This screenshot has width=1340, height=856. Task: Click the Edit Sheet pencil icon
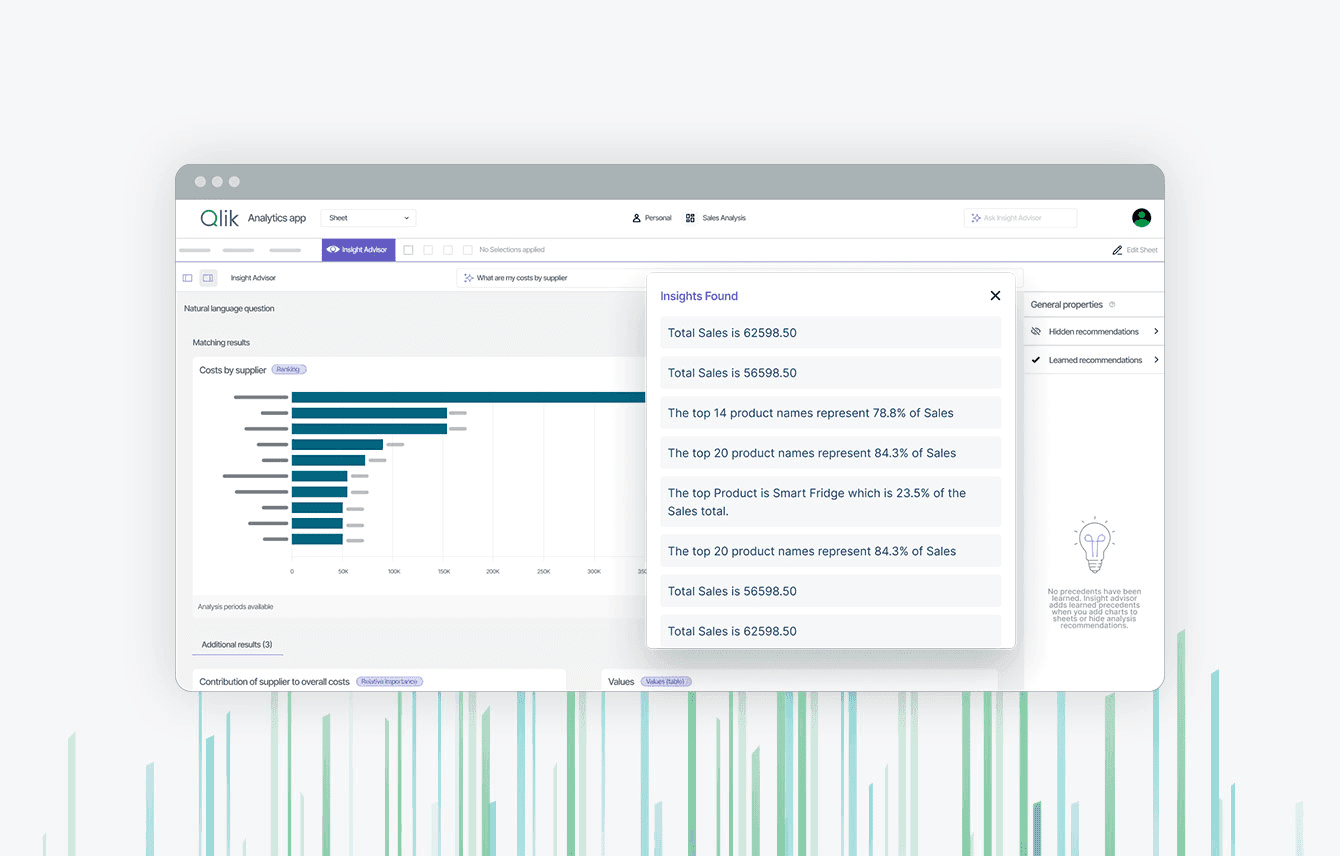(x=1117, y=250)
